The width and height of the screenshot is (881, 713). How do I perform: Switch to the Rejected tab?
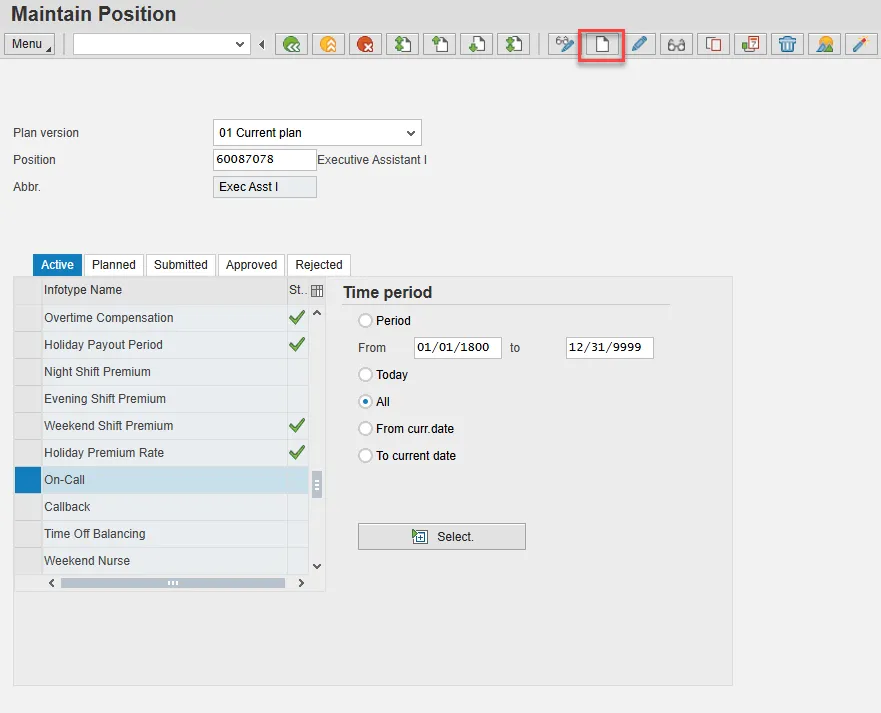(x=319, y=265)
